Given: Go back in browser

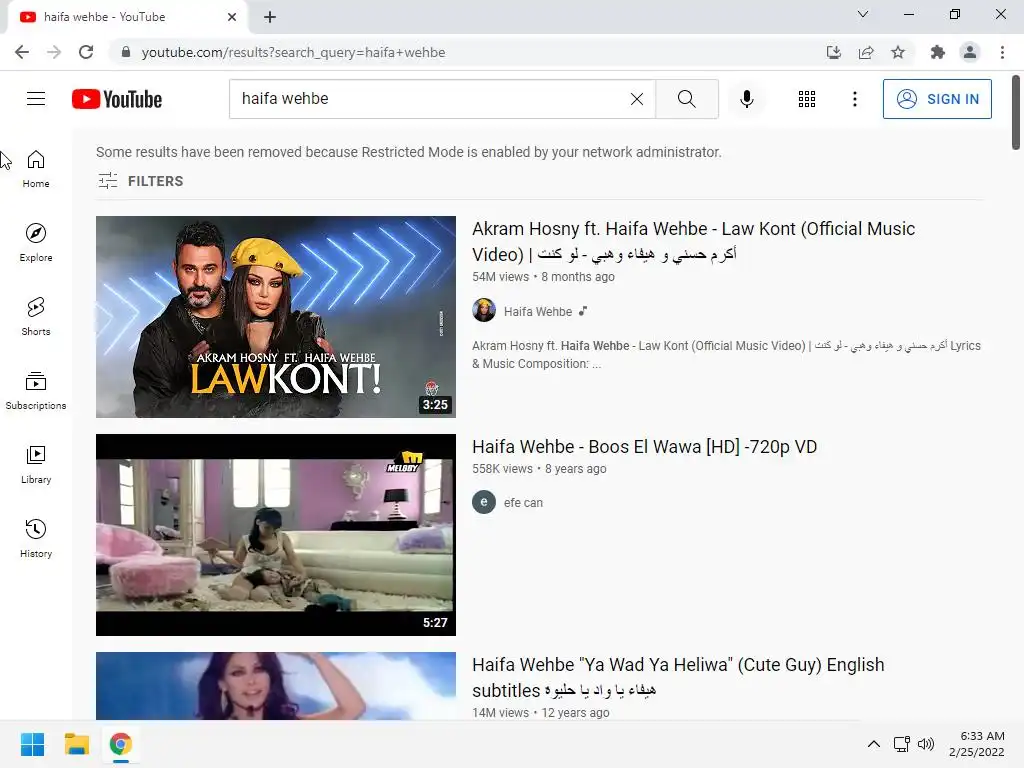Looking at the screenshot, I should pos(22,52).
